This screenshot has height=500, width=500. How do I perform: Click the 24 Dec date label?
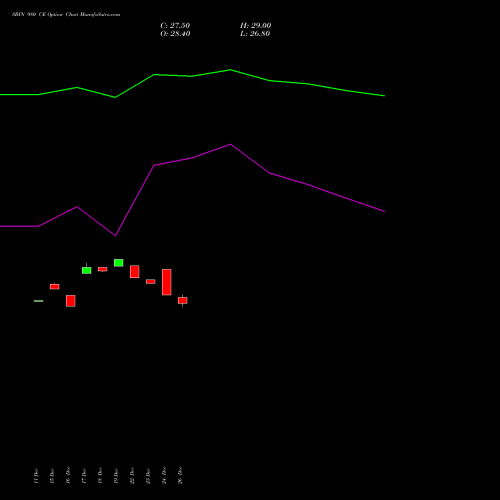164,476
